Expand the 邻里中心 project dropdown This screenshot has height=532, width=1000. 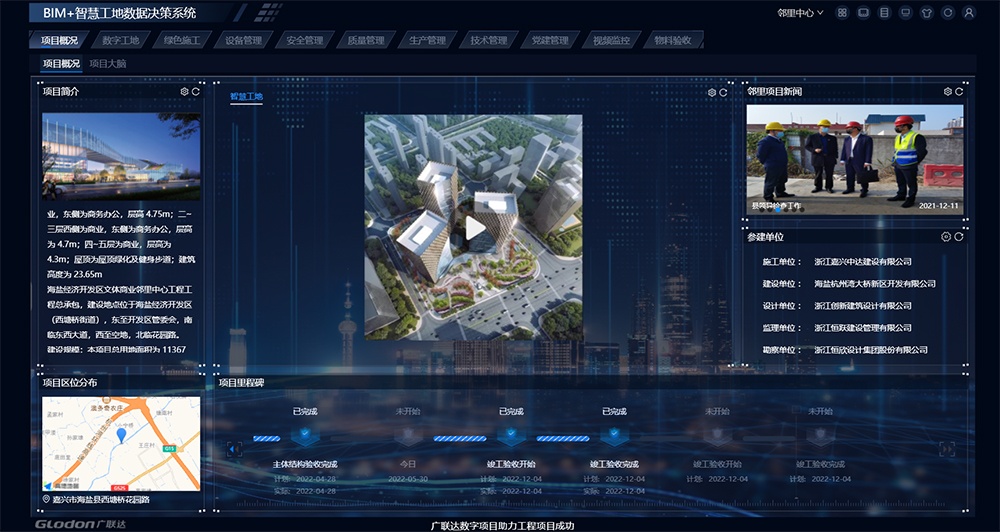[800, 13]
